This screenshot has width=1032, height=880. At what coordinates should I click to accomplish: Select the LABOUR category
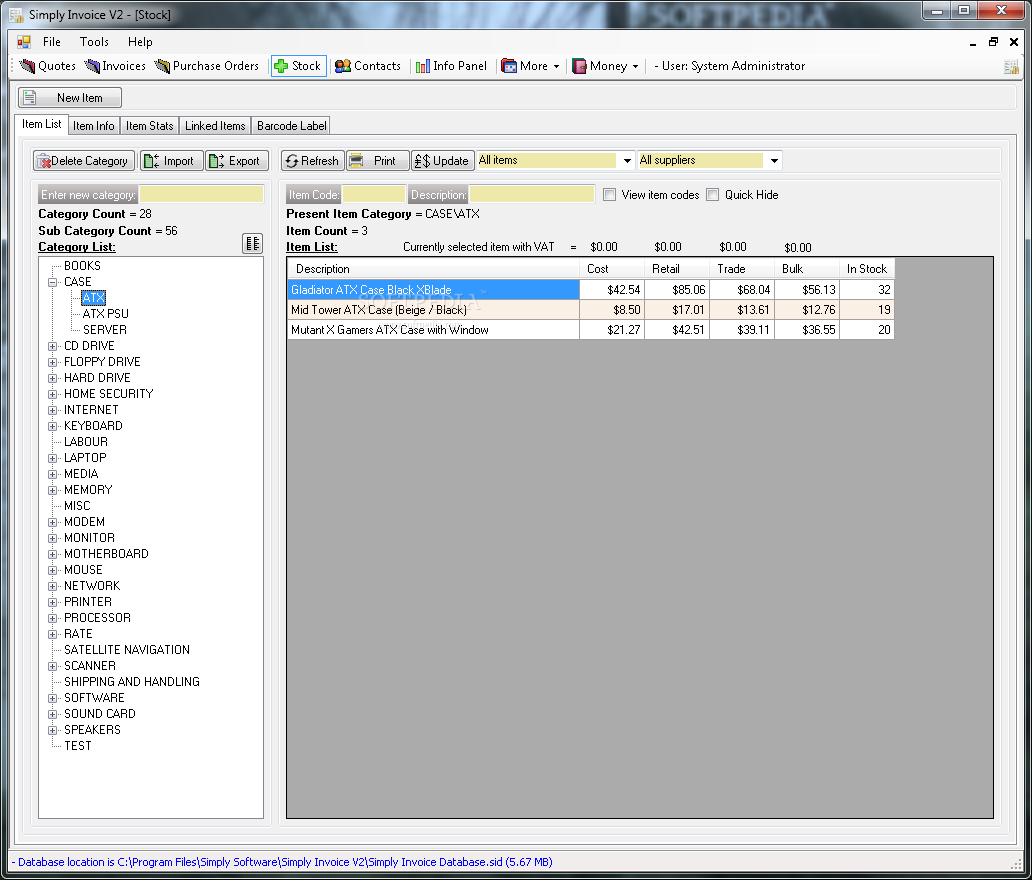click(86, 442)
